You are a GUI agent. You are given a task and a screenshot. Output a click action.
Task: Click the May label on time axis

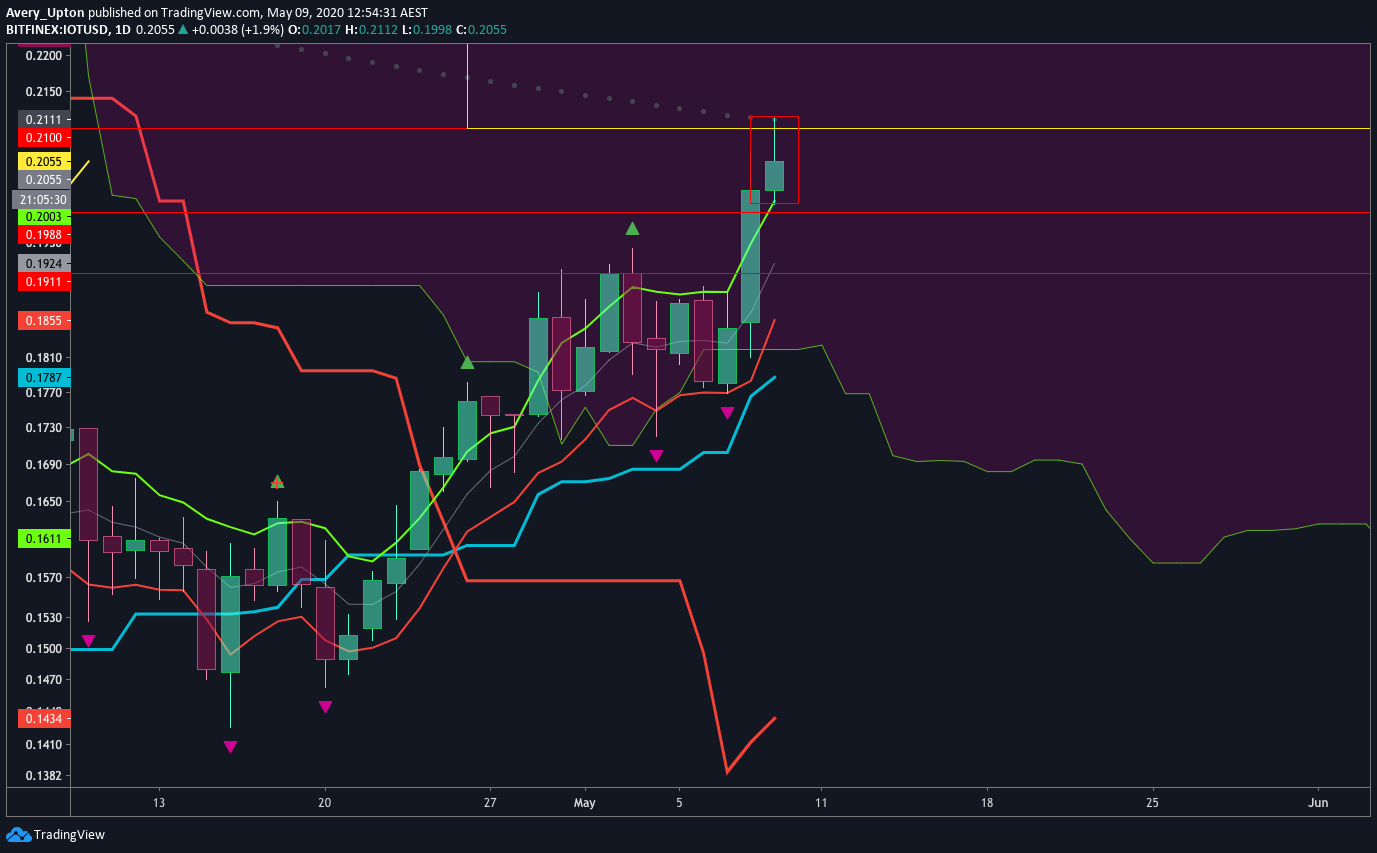(x=585, y=803)
